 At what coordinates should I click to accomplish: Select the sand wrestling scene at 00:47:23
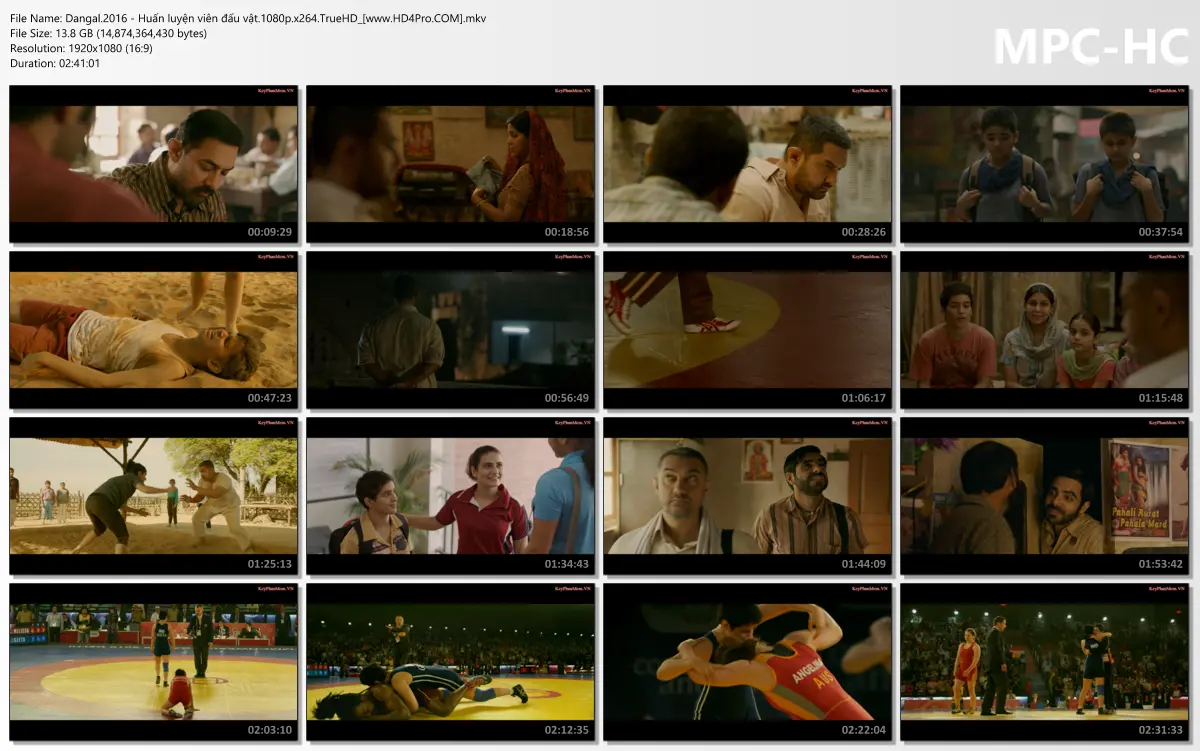click(152, 328)
